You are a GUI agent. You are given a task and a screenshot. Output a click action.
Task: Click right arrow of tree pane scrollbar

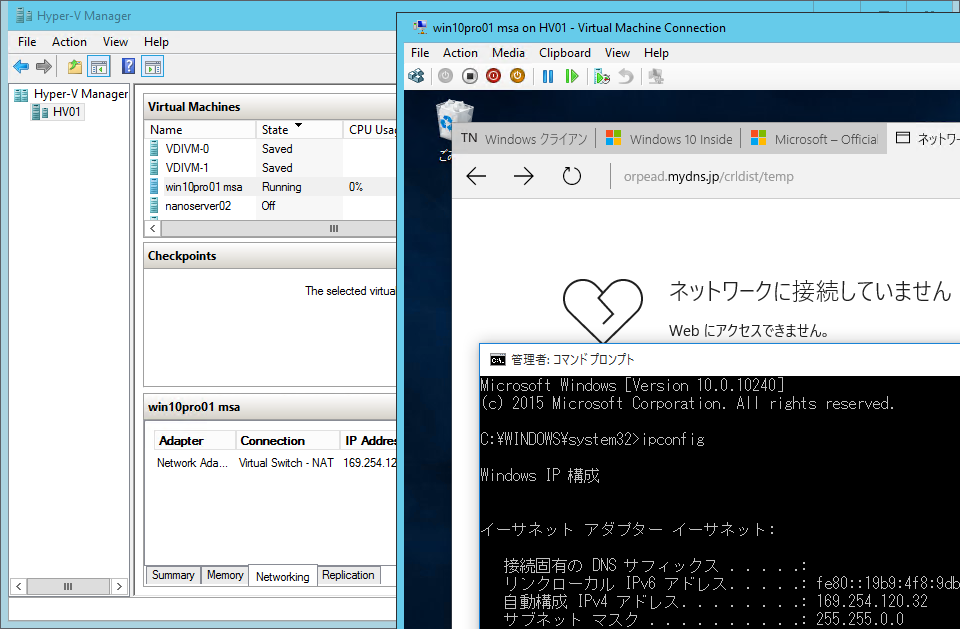[119, 586]
